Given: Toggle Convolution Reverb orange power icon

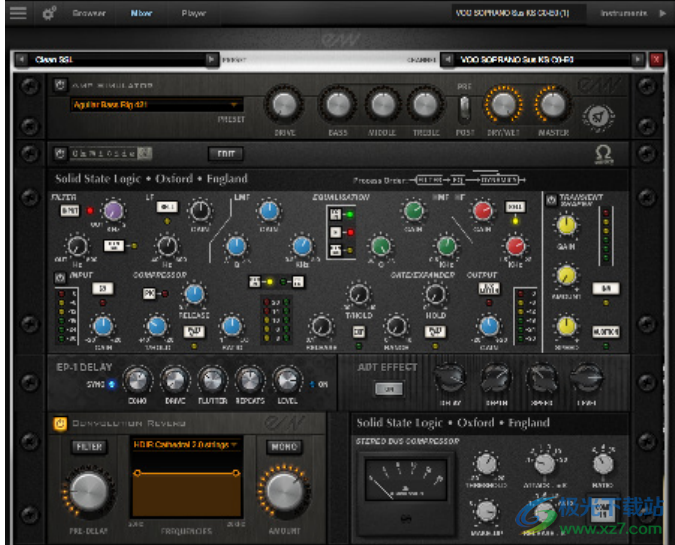Looking at the screenshot, I should point(60,424).
